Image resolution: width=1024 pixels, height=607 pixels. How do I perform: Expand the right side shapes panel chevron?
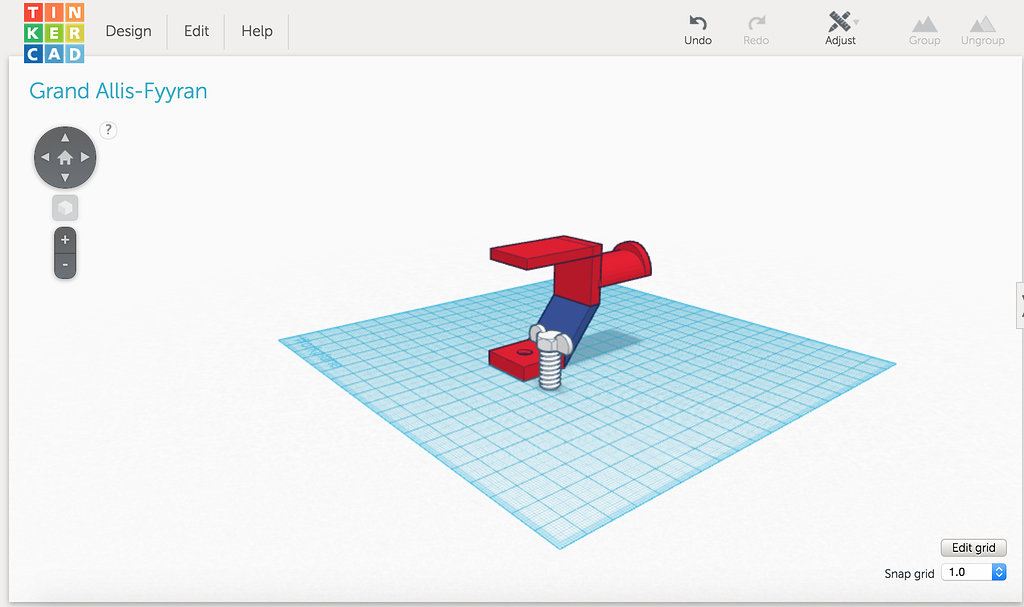pyautogui.click(x=1017, y=303)
